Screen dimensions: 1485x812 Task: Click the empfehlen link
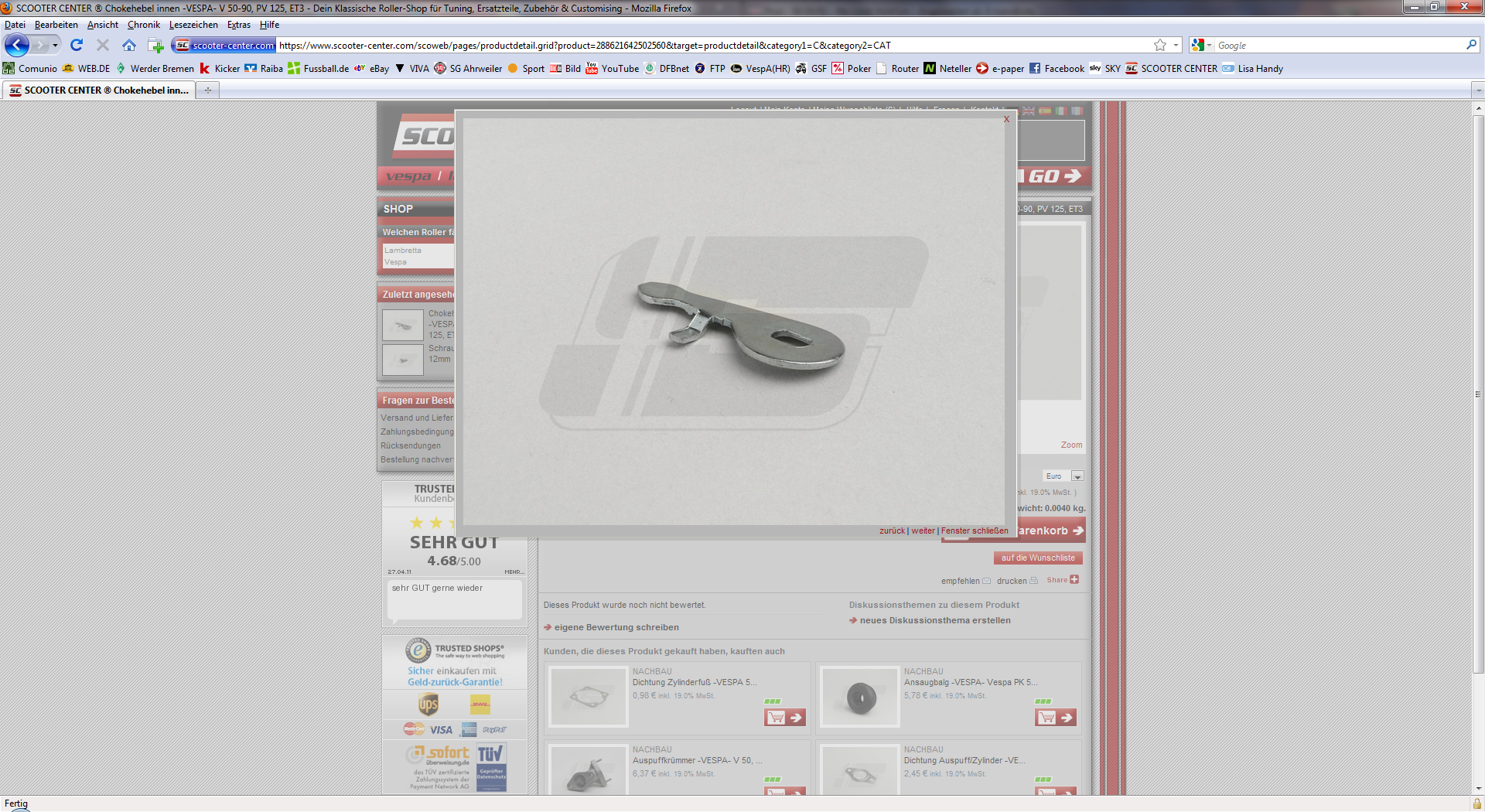[965, 581]
